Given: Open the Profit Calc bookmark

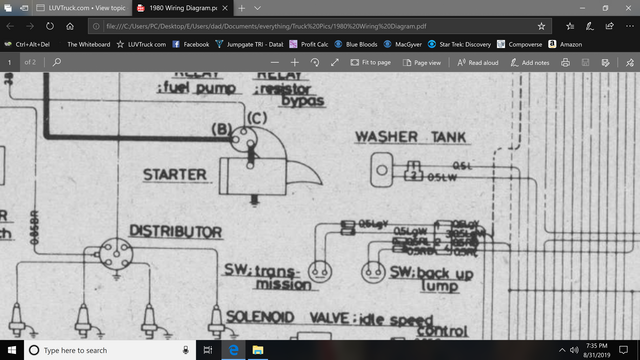Looking at the screenshot, I should 309,44.
